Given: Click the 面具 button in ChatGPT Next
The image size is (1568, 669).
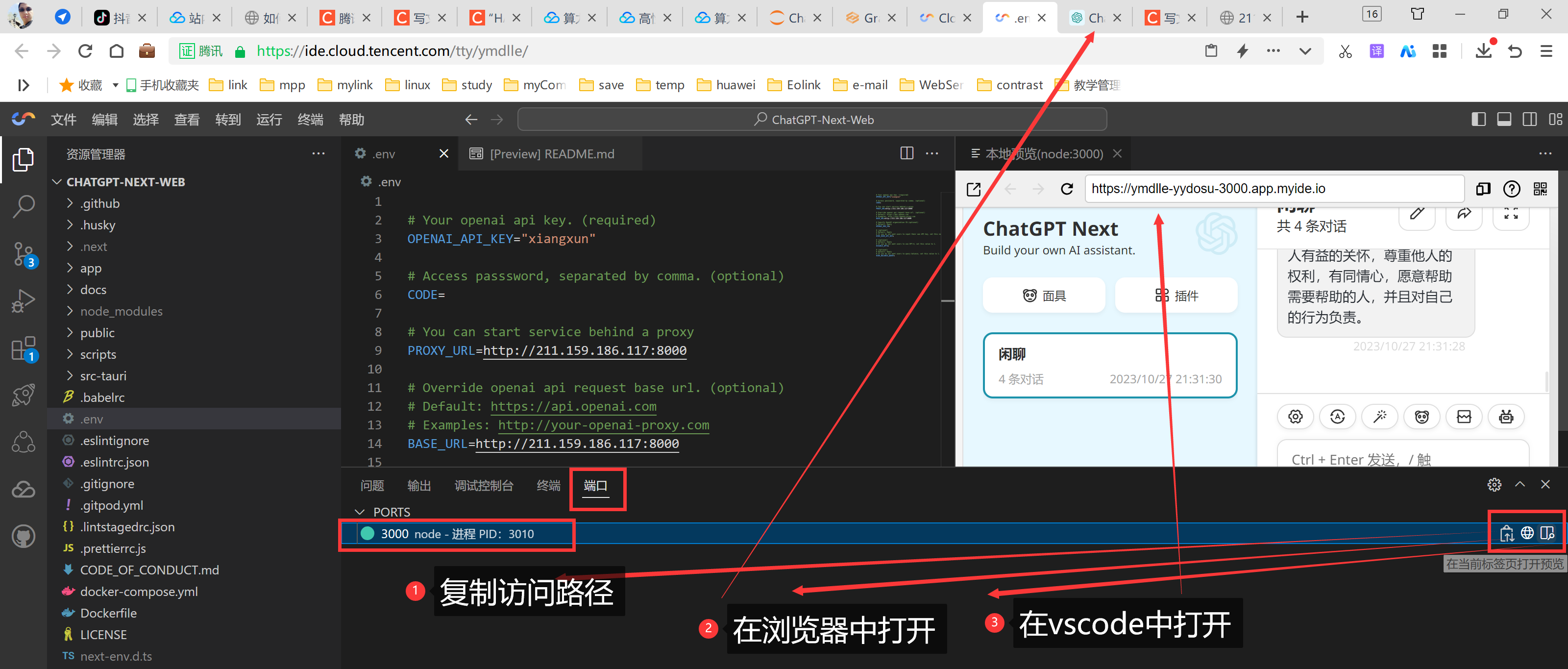Looking at the screenshot, I should (x=1044, y=296).
